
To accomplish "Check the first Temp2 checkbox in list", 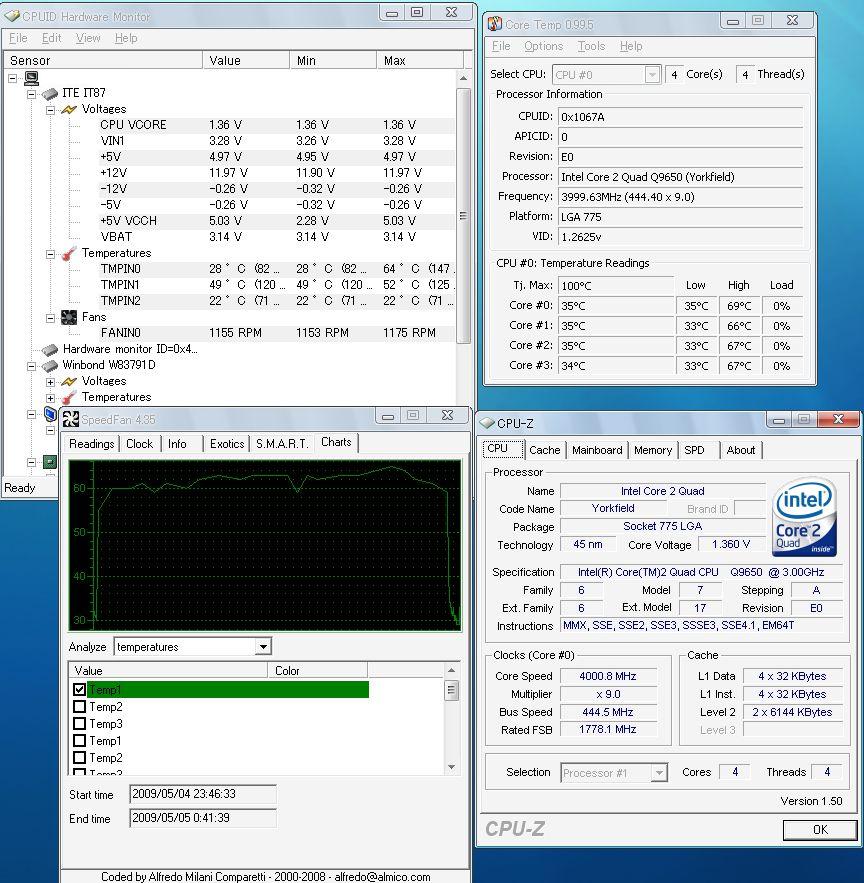I will tap(80, 707).
